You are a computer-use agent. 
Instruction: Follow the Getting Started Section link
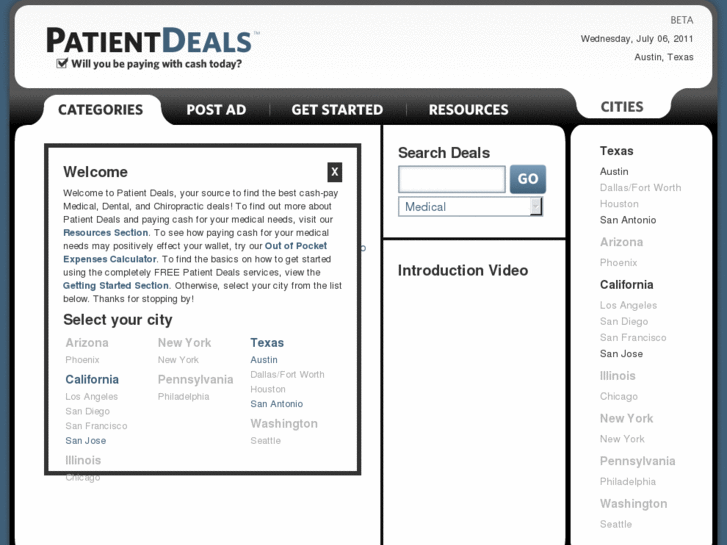point(116,285)
